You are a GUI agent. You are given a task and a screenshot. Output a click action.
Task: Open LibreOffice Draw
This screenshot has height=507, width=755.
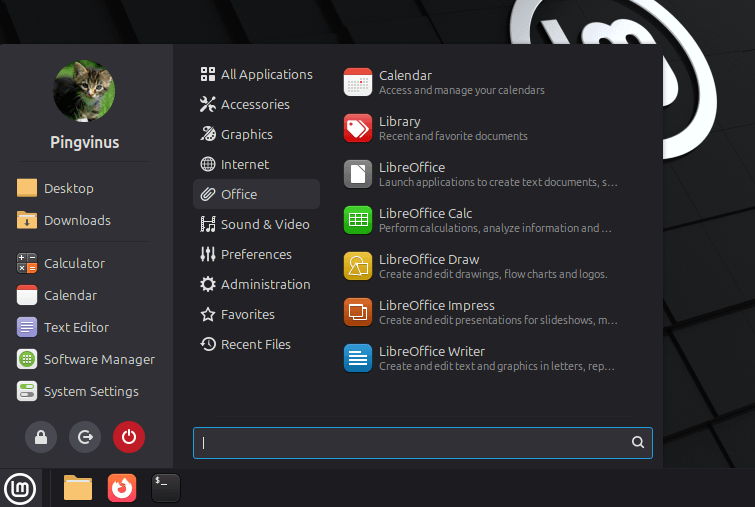[428, 266]
